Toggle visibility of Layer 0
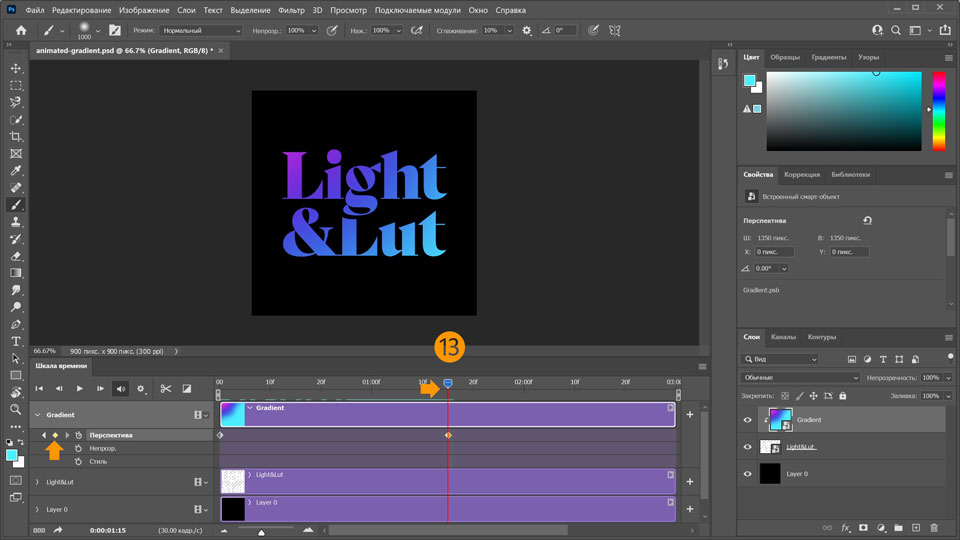This screenshot has height=540, width=960. (x=747, y=474)
